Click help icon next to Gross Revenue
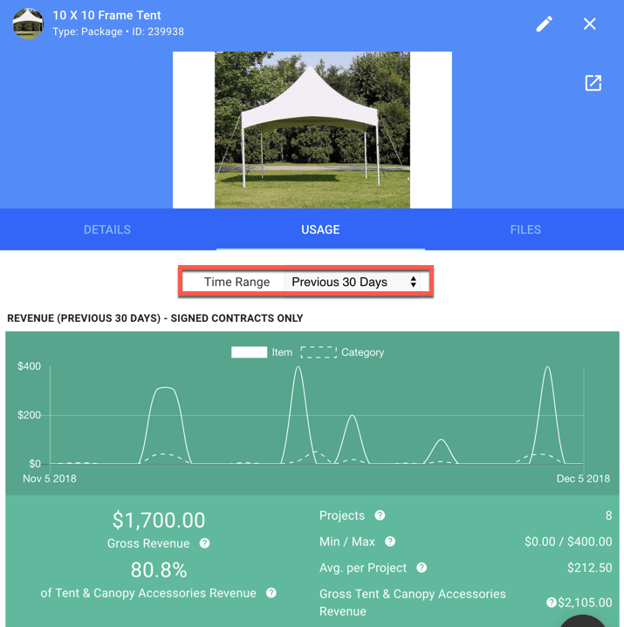This screenshot has width=624, height=627. (204, 543)
